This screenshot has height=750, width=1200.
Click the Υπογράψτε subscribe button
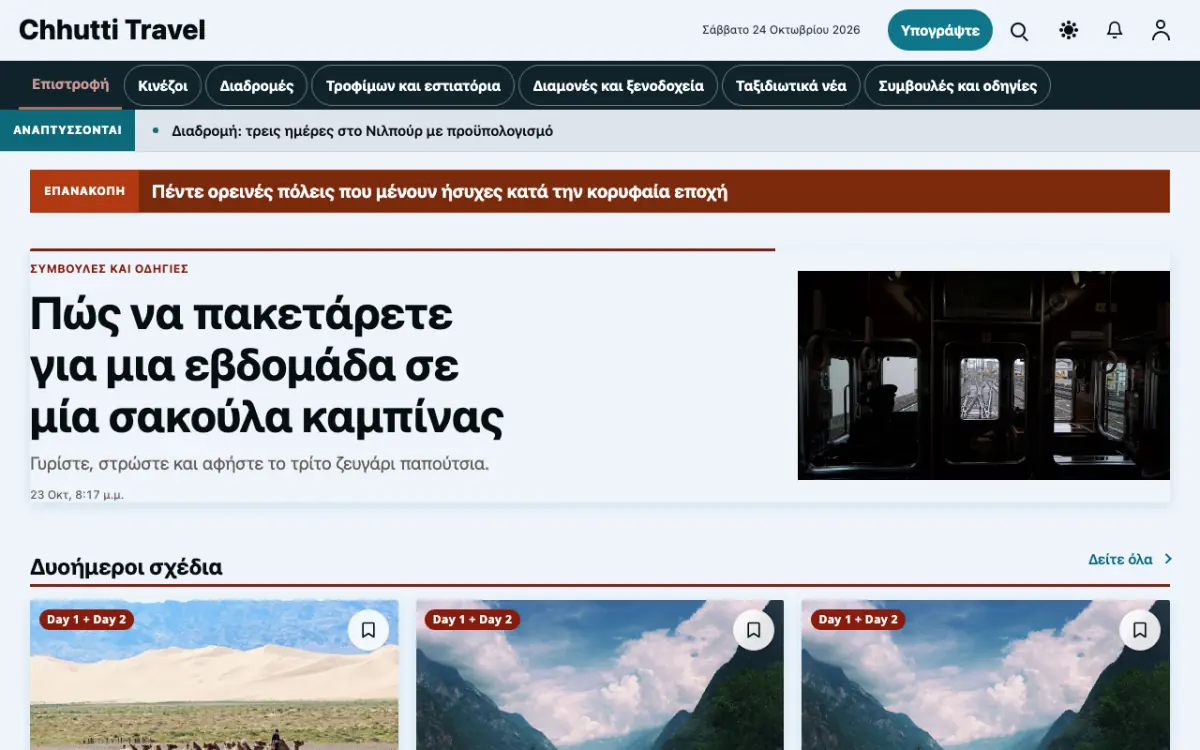tap(940, 30)
